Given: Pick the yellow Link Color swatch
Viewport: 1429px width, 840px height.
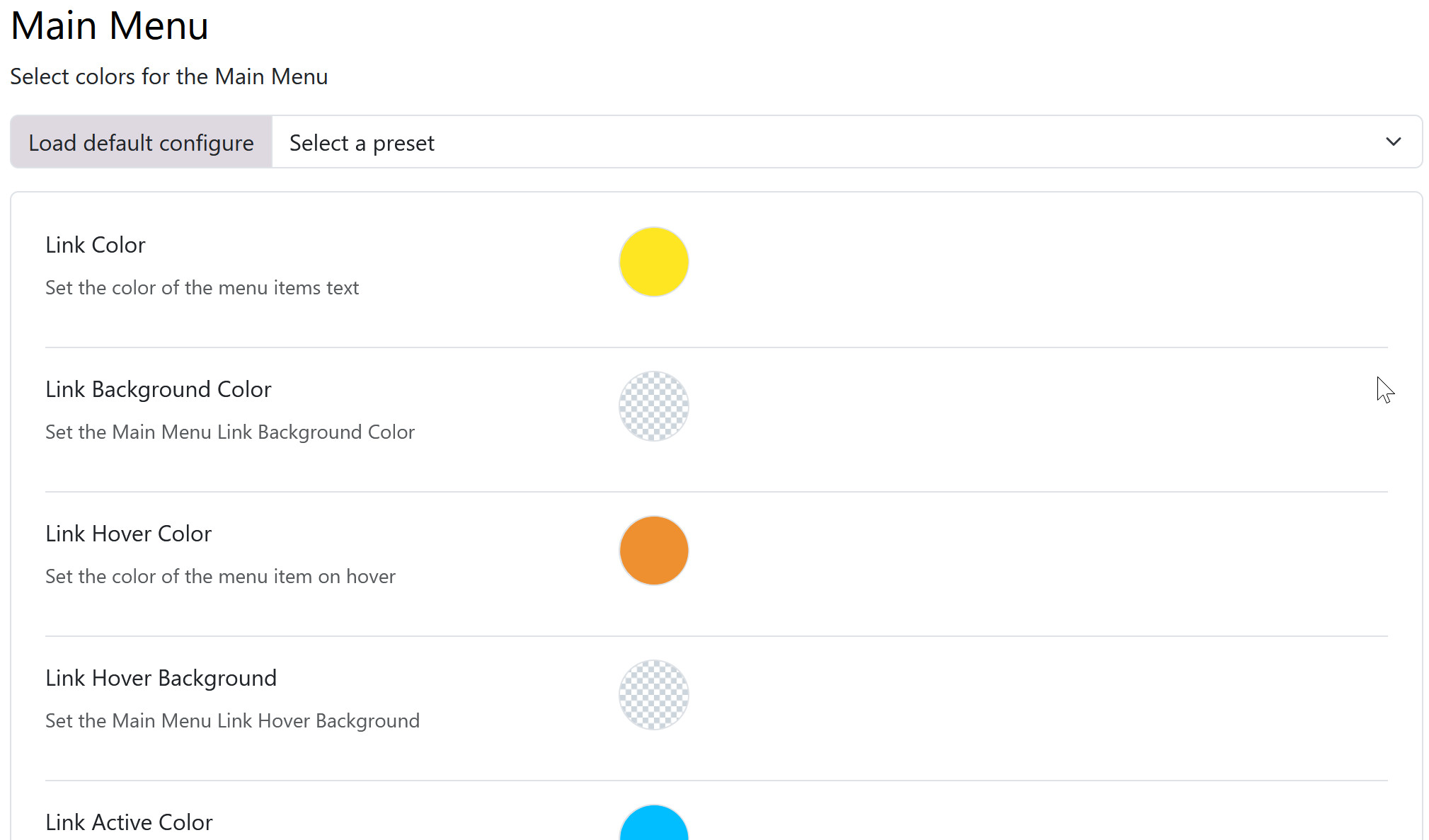Looking at the screenshot, I should [653, 262].
